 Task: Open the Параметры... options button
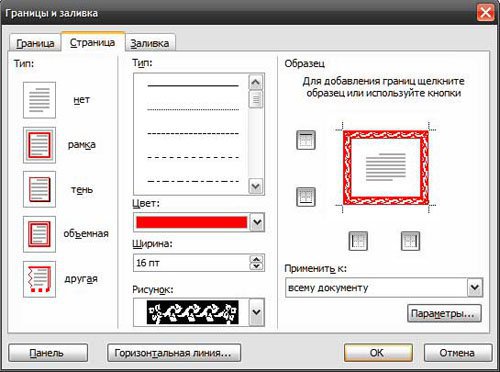point(444,313)
